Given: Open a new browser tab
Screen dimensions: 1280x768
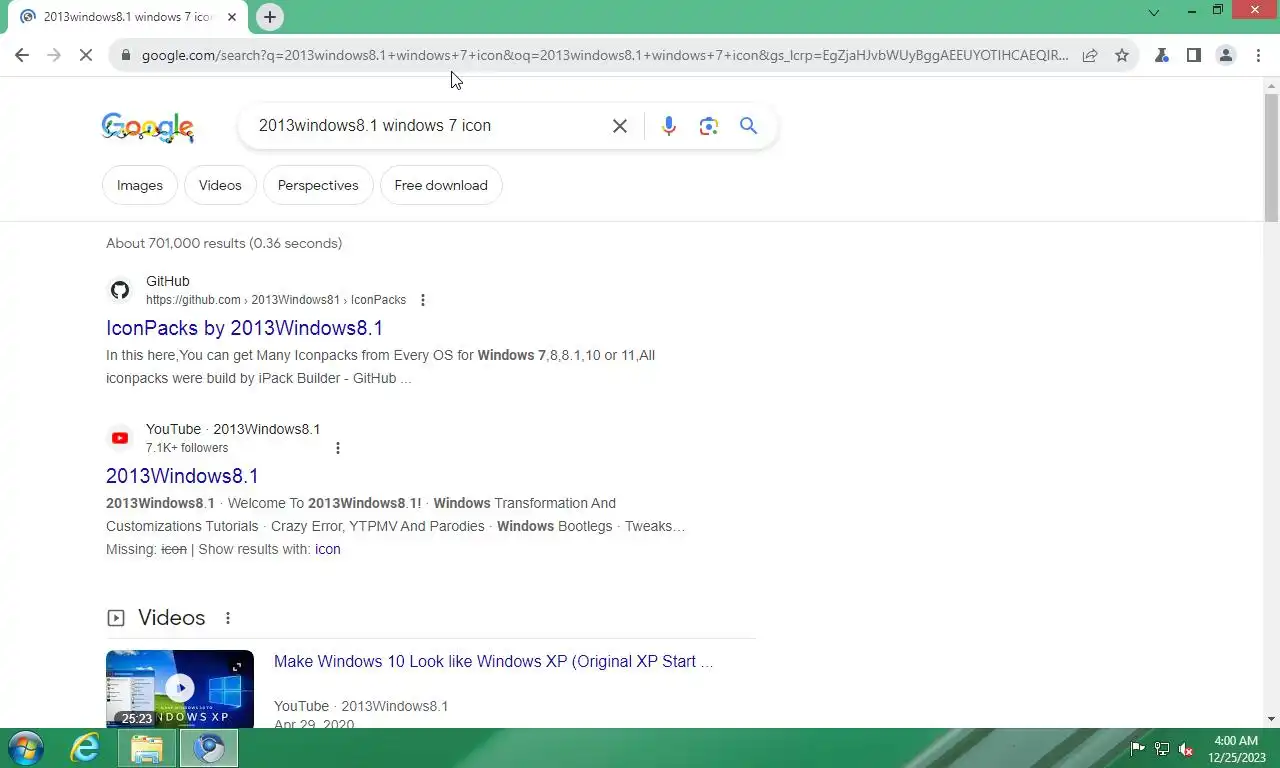Looking at the screenshot, I should click(270, 17).
